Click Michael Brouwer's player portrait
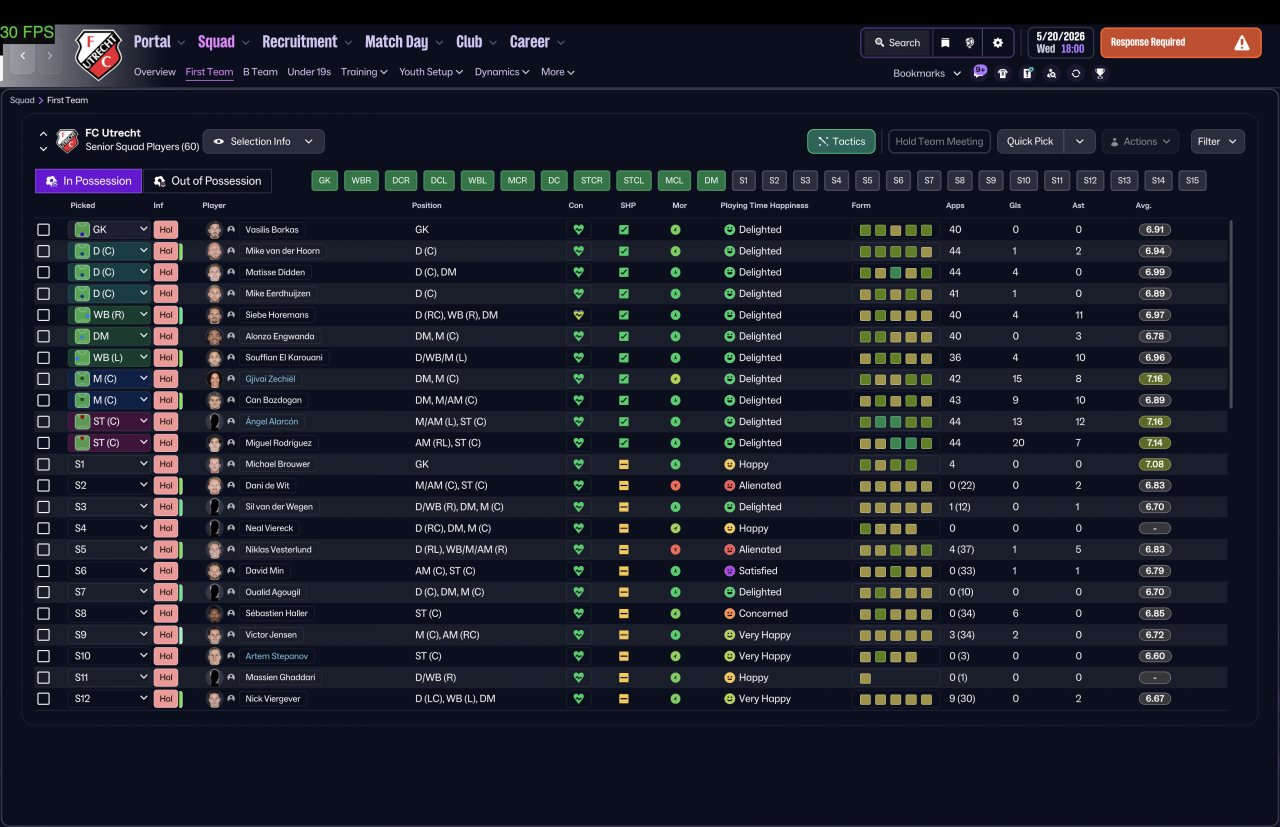The height and width of the screenshot is (827, 1280). tap(214, 464)
